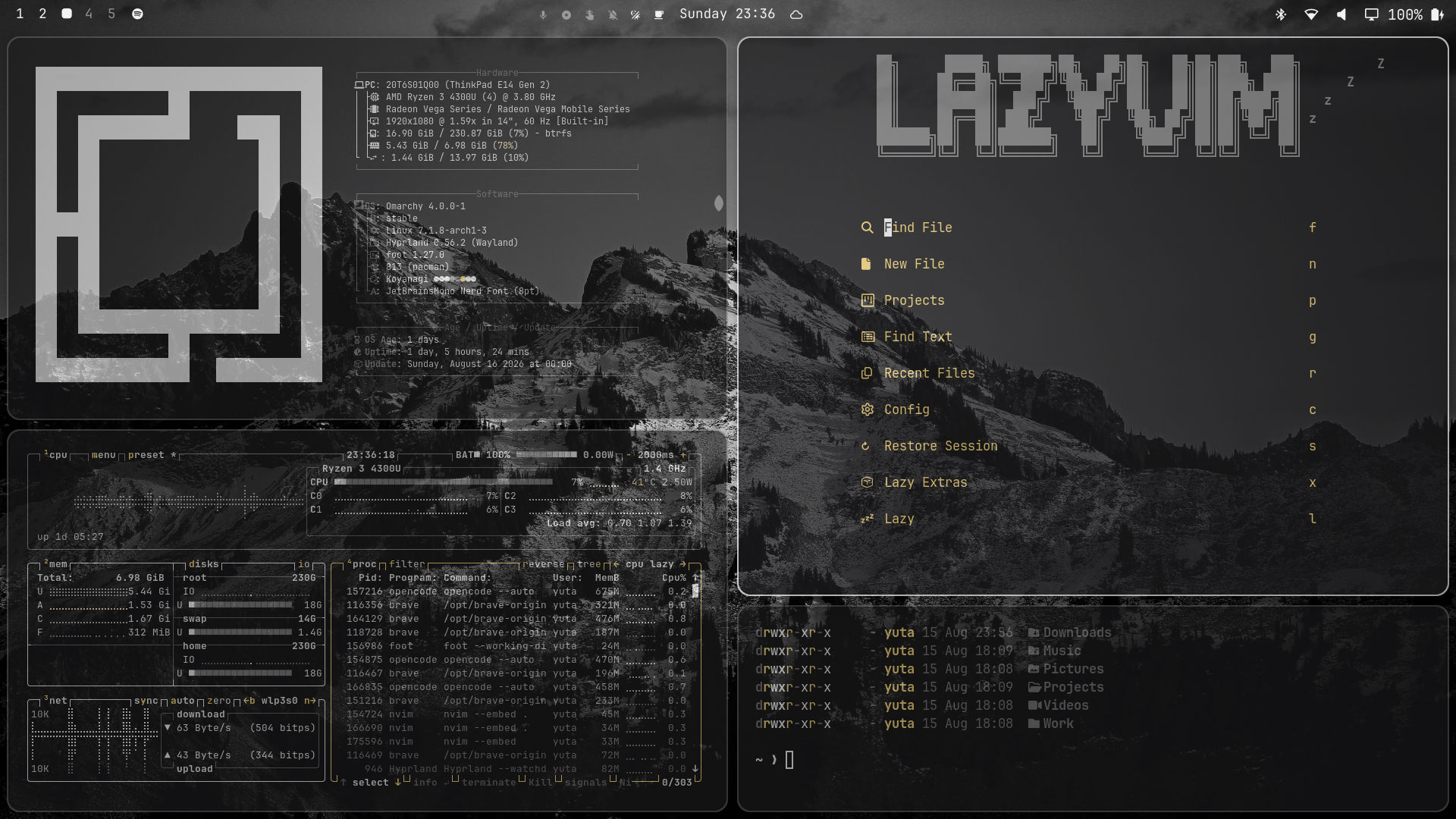Viewport: 1456px width, 819px height.
Task: Click the zzz icon beside Lazy
Action: (867, 519)
